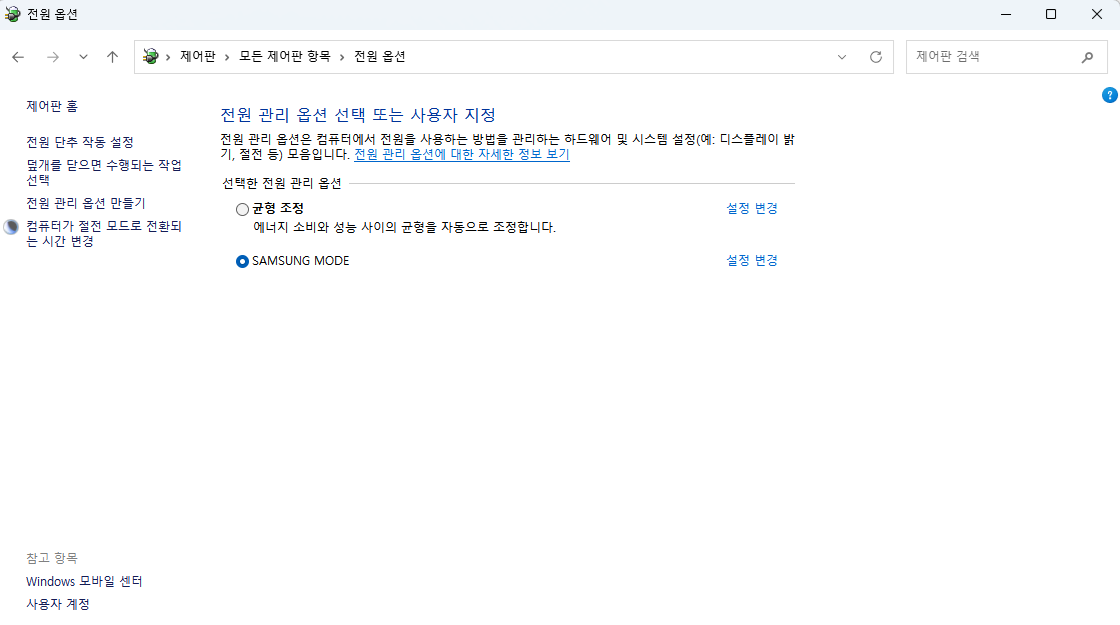Image resolution: width=1120 pixels, height=625 pixels.
Task: Click the search magnifier icon
Action: (x=1087, y=57)
